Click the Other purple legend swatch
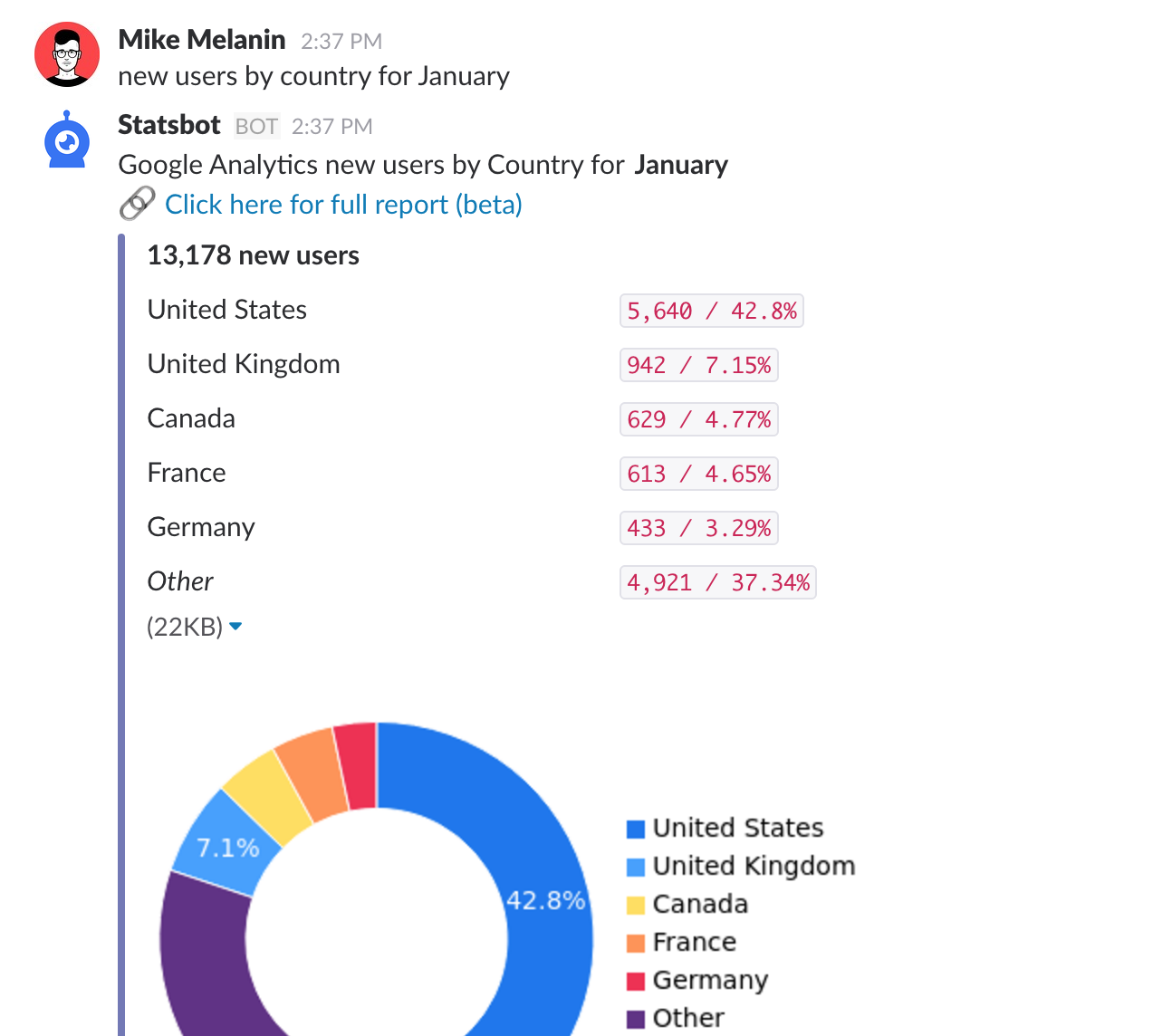The height and width of the screenshot is (1036, 1172). click(636, 1019)
